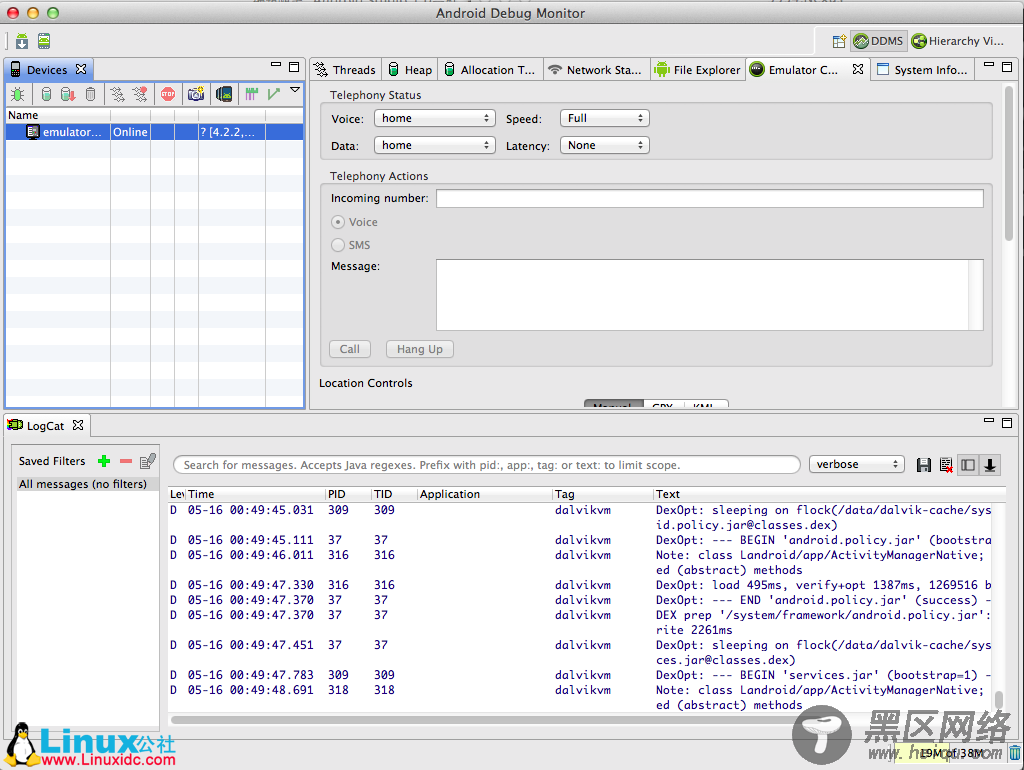Image resolution: width=1024 pixels, height=770 pixels.
Task: Close the LogCat view
Action: tap(78, 425)
